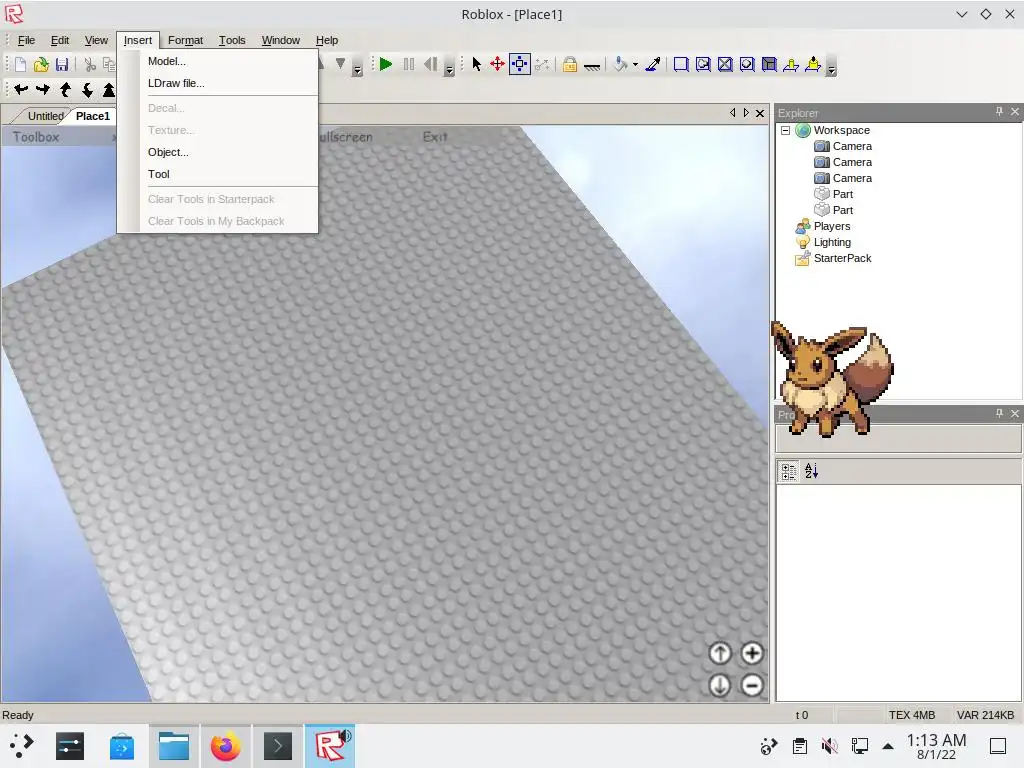Open the Tools menu
The width and height of the screenshot is (1024, 768).
coord(232,40)
